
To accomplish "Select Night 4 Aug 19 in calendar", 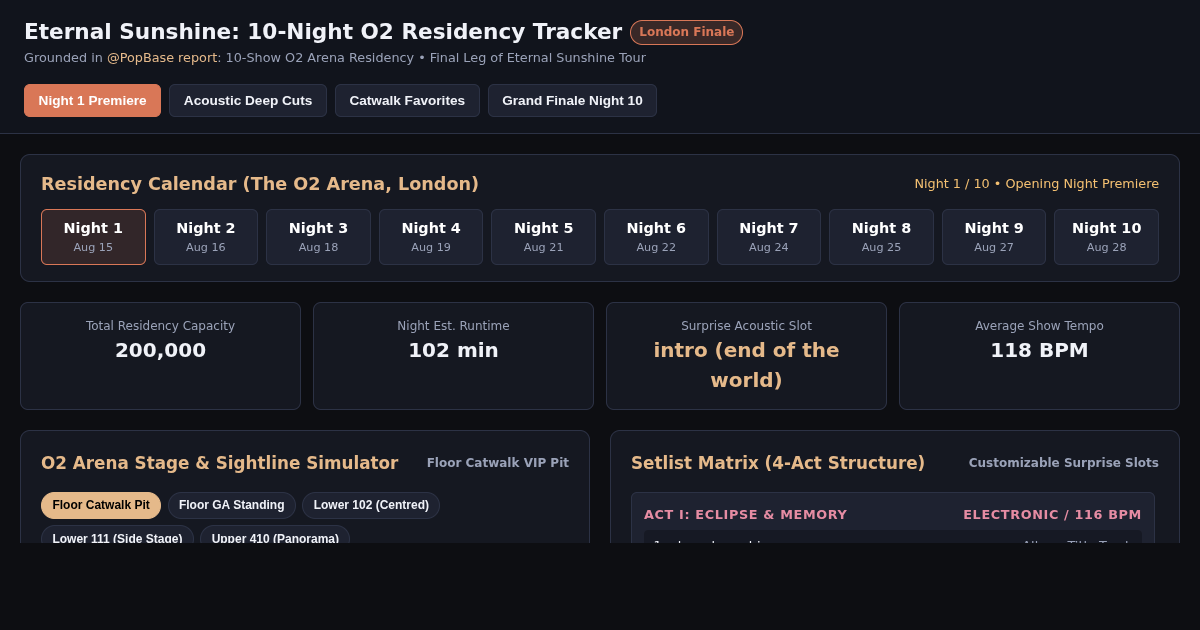I will click(431, 237).
